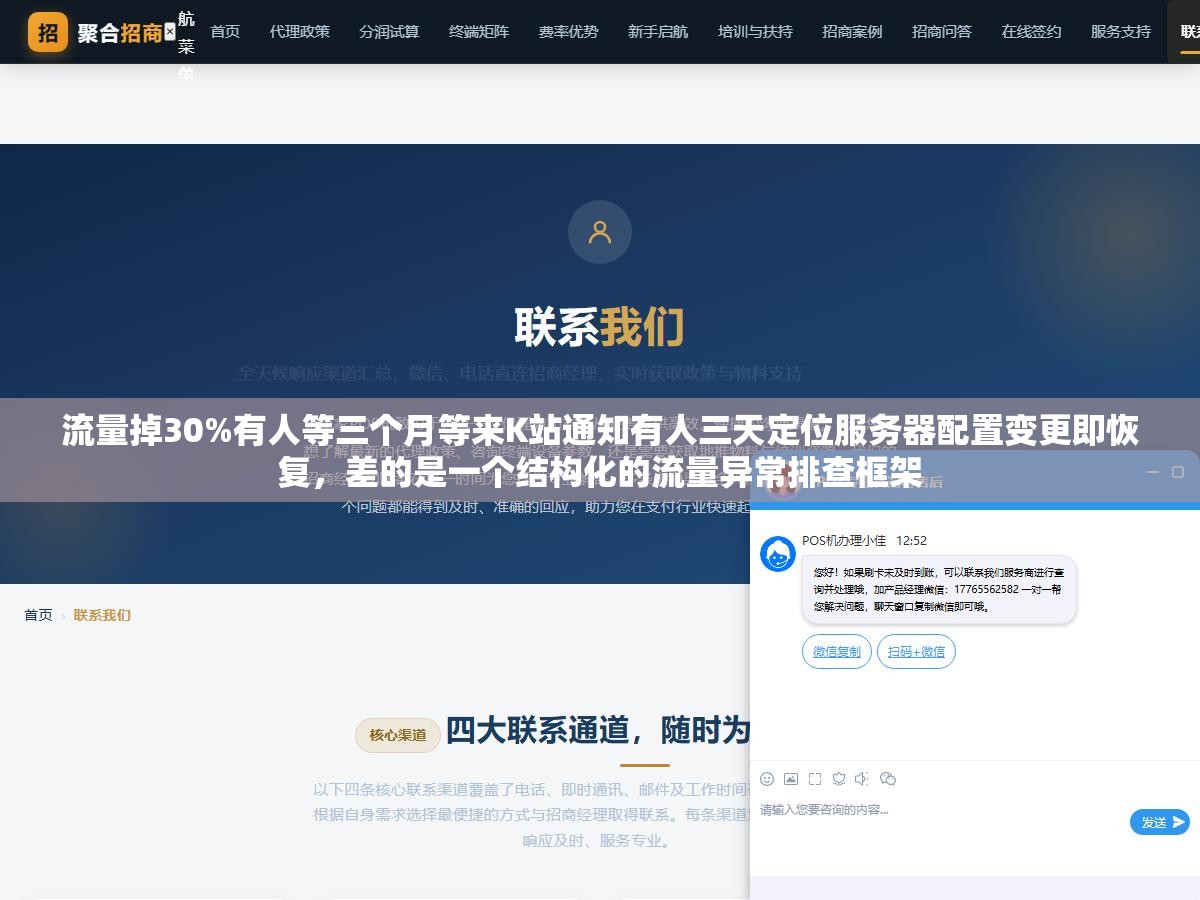Image resolution: width=1200 pixels, height=900 pixels.
Task: Open 服务支持 in the navigation bar
Action: [x=1121, y=32]
